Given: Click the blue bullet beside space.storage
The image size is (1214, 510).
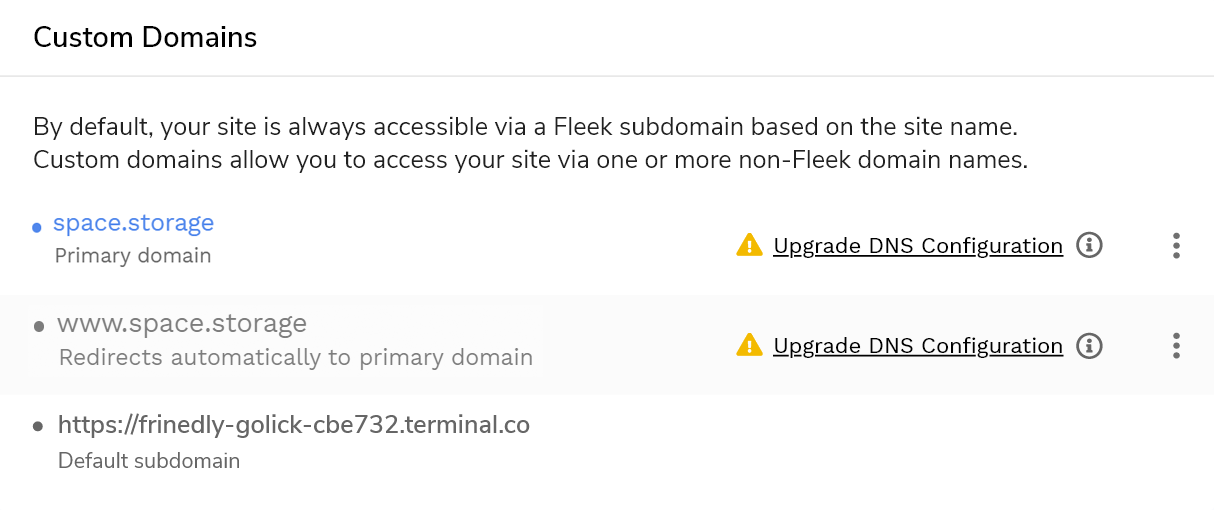Looking at the screenshot, I should [x=37, y=228].
